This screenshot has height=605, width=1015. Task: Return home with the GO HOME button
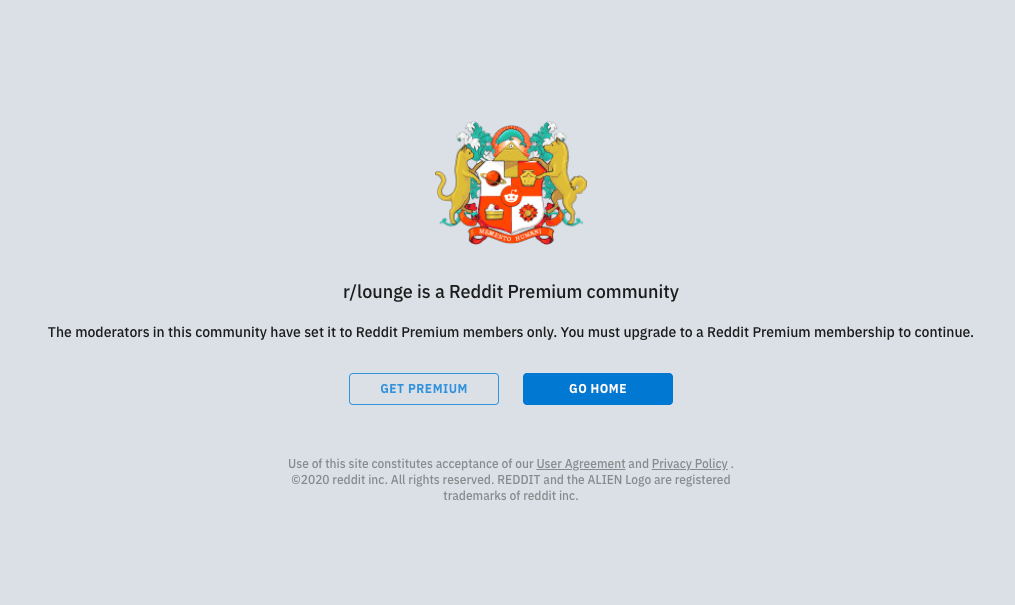[598, 389]
